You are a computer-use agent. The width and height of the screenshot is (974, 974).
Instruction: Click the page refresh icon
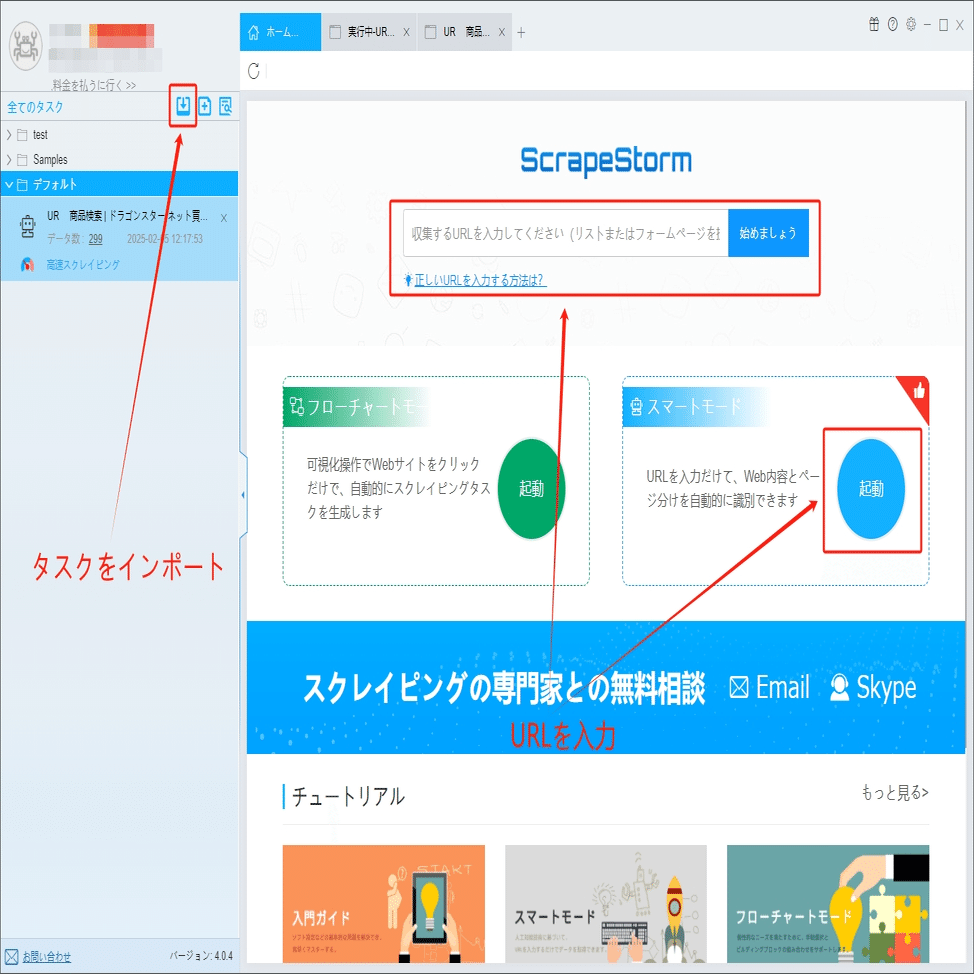(x=253, y=71)
